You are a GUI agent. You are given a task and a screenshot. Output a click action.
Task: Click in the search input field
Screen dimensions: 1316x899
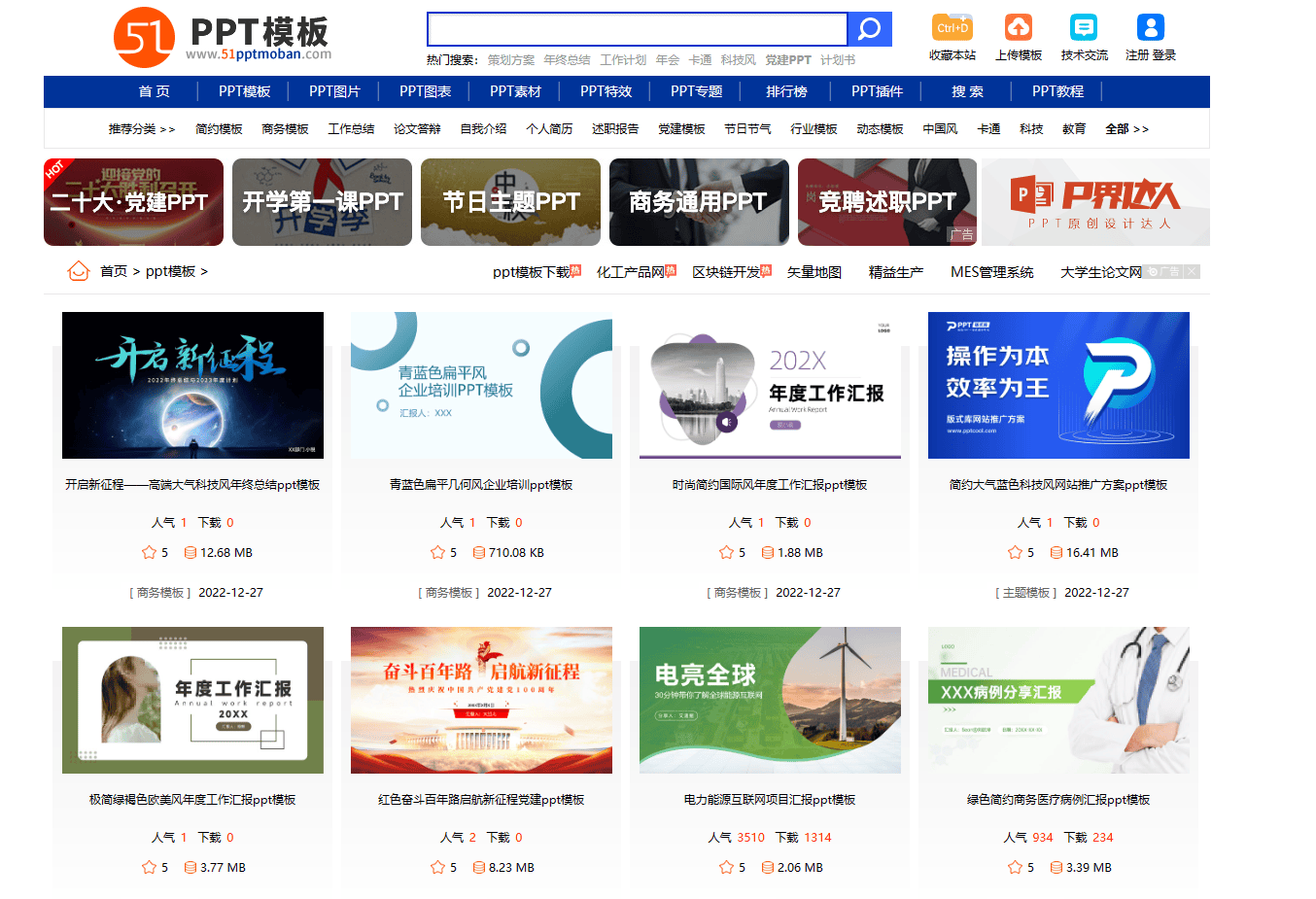click(637, 29)
